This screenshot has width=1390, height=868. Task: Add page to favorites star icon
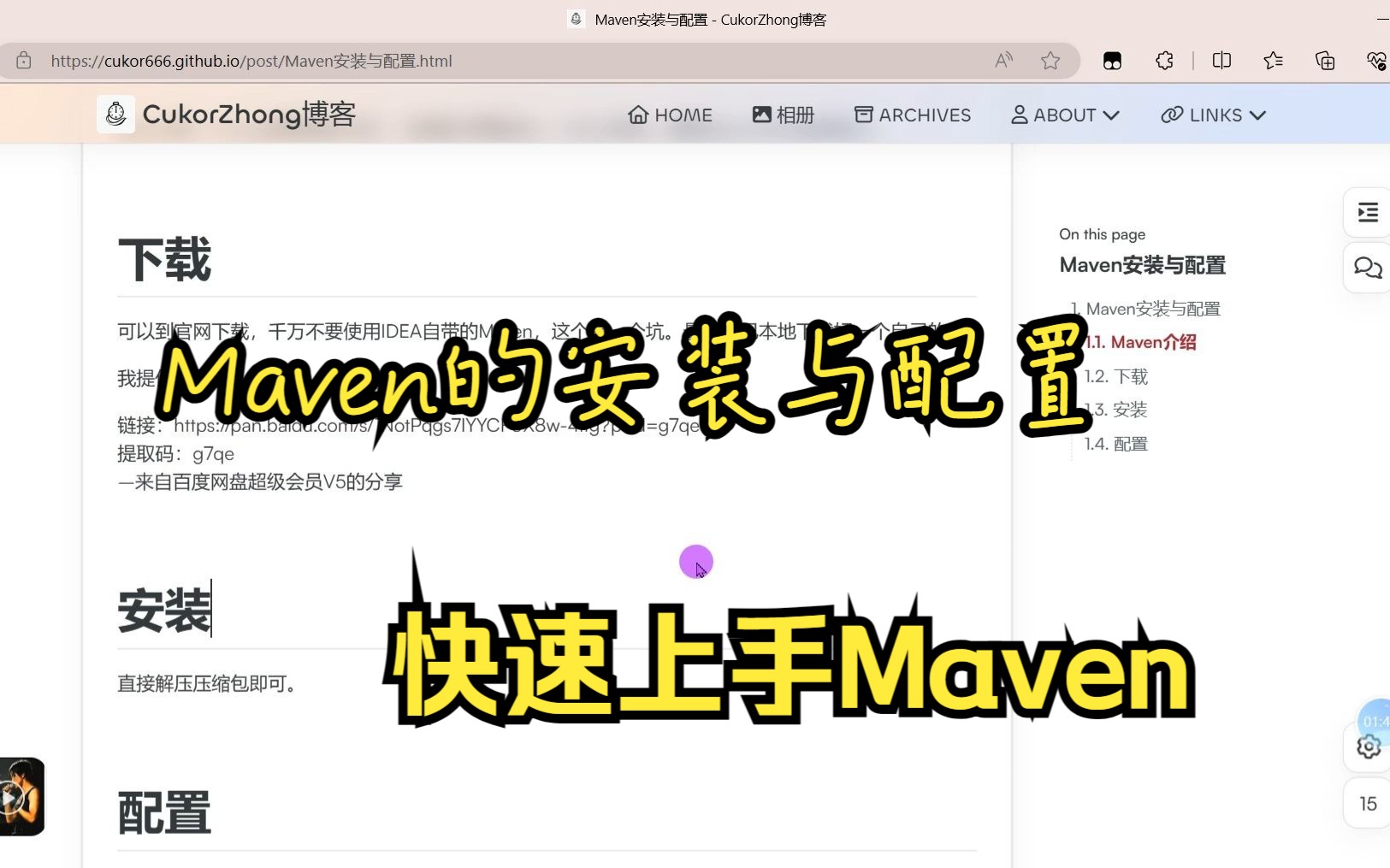pyautogui.click(x=1050, y=61)
